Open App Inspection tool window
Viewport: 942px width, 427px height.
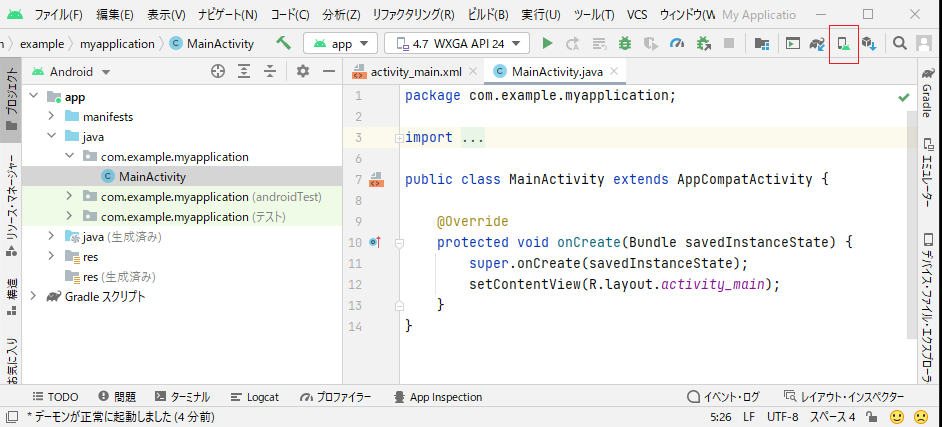[x=437, y=397]
